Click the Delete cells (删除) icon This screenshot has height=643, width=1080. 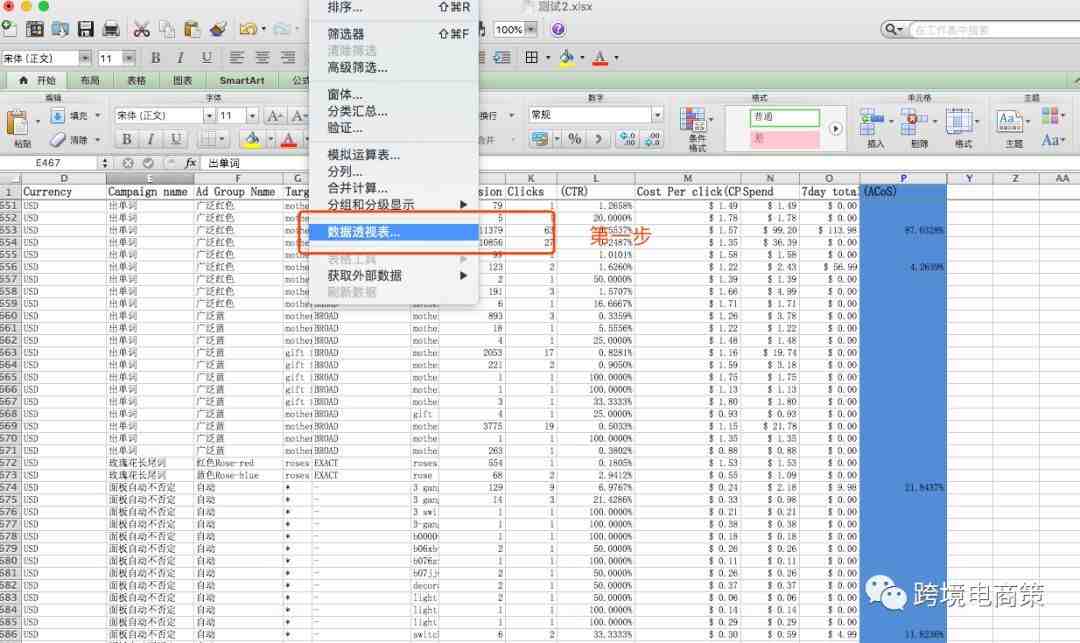[x=915, y=123]
